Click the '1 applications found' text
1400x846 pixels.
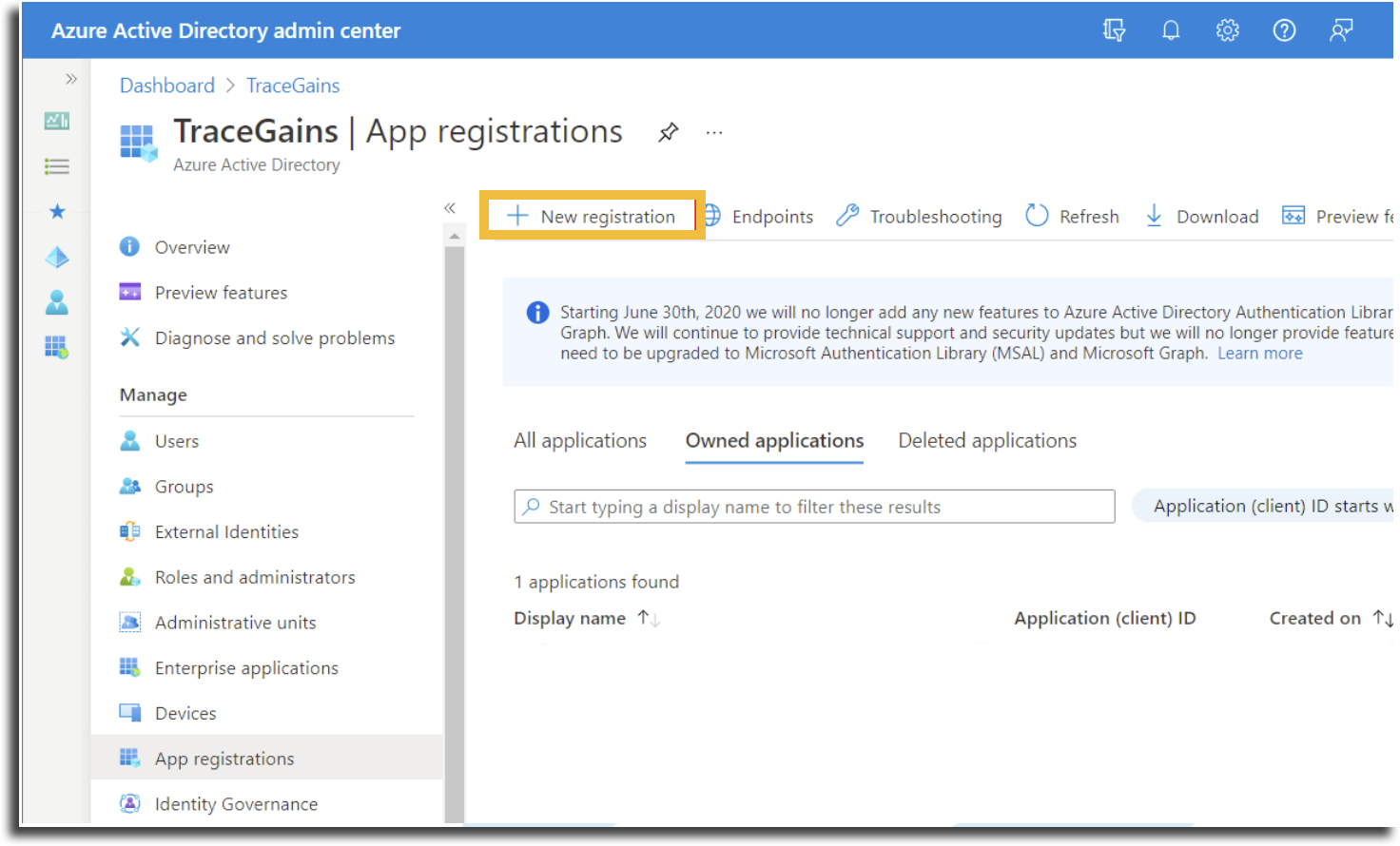[x=596, y=582]
